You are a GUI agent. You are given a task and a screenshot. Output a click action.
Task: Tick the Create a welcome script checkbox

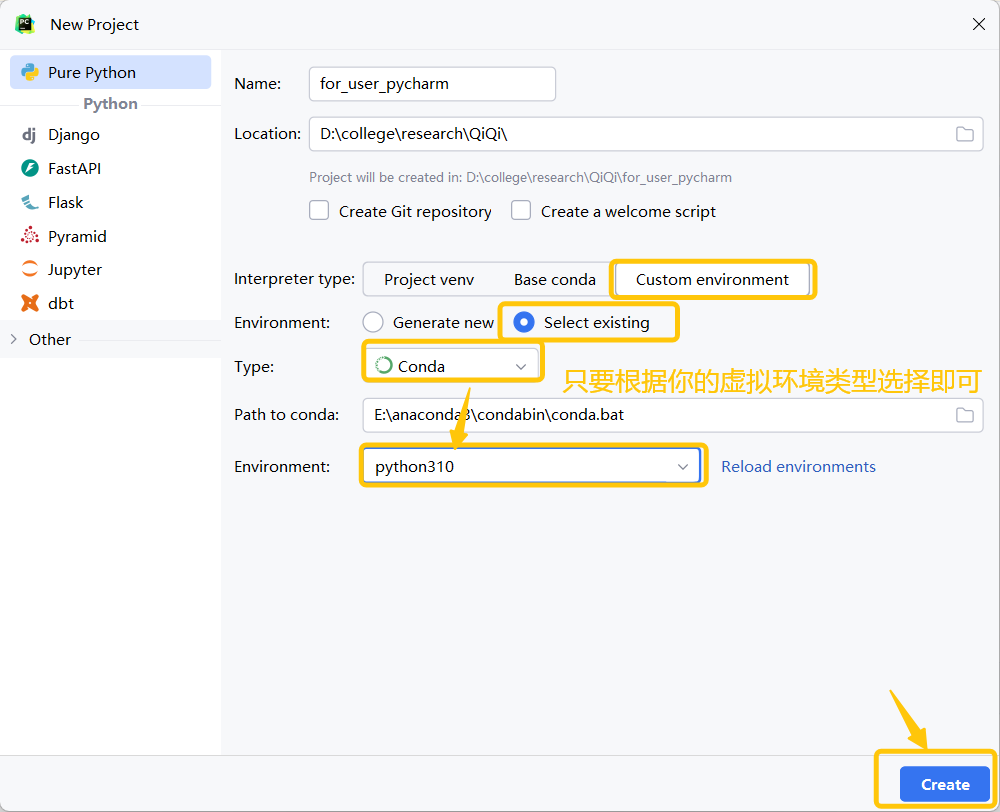pos(521,211)
